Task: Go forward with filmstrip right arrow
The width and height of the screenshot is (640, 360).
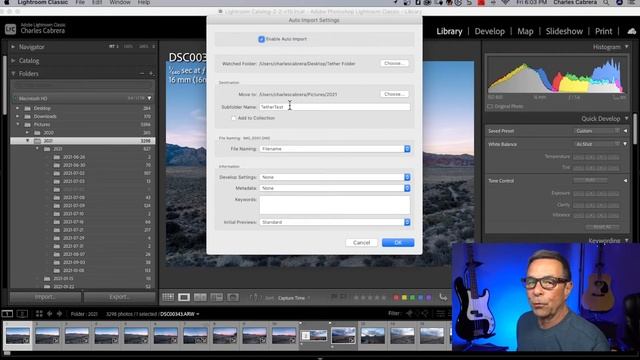Action: [59, 313]
